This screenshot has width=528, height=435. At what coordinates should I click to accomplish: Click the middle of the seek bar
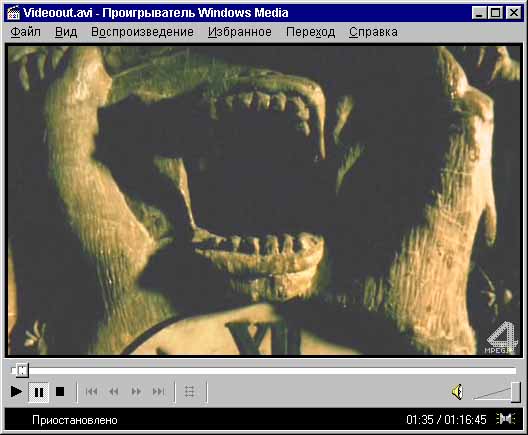[264, 371]
